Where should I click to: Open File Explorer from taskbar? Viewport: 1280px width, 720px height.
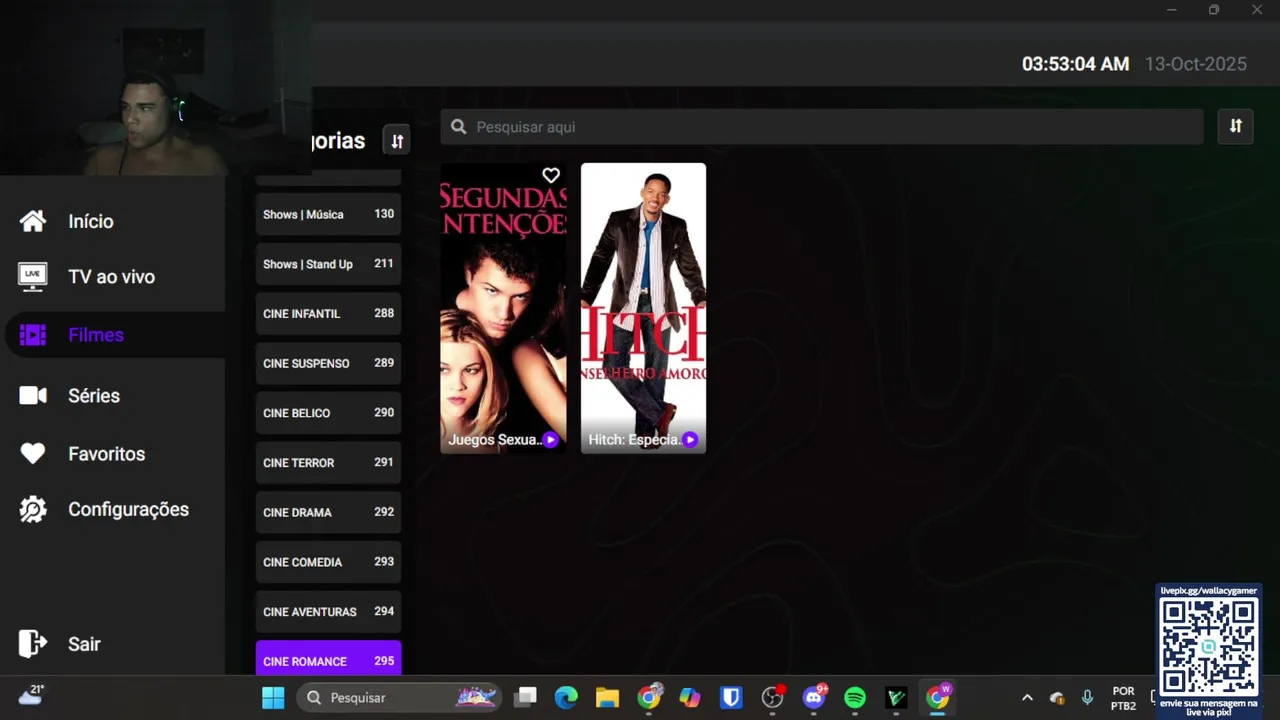tap(607, 698)
